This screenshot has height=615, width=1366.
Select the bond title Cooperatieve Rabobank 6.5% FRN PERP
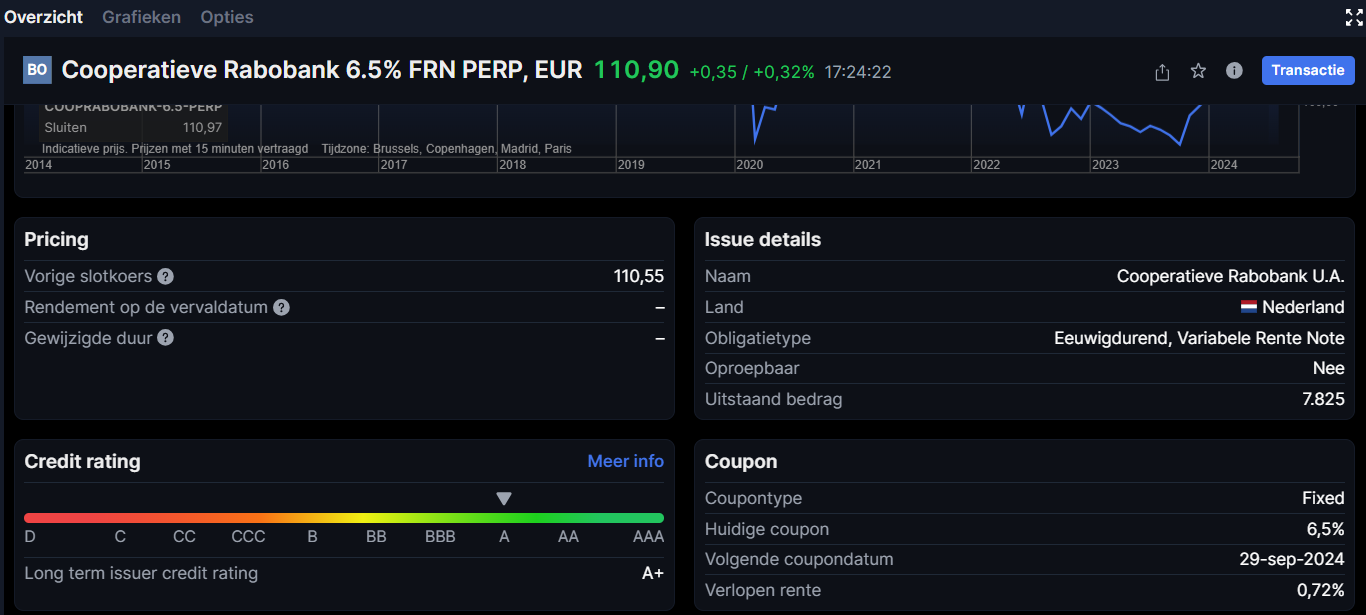point(322,70)
